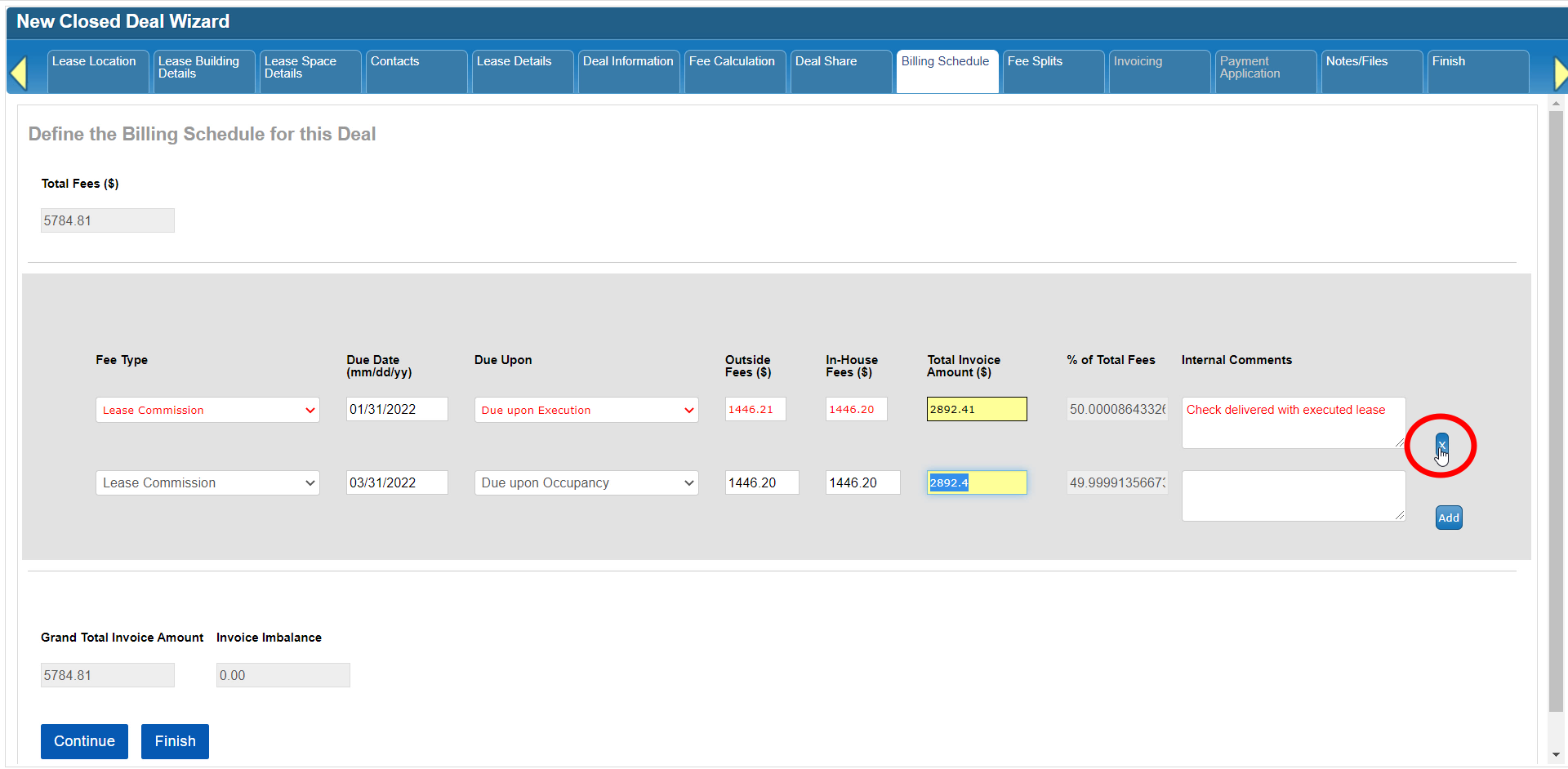Screen dimensions: 1568x769
Task: Expand the Due upon Execution dropdown
Action: pos(586,410)
